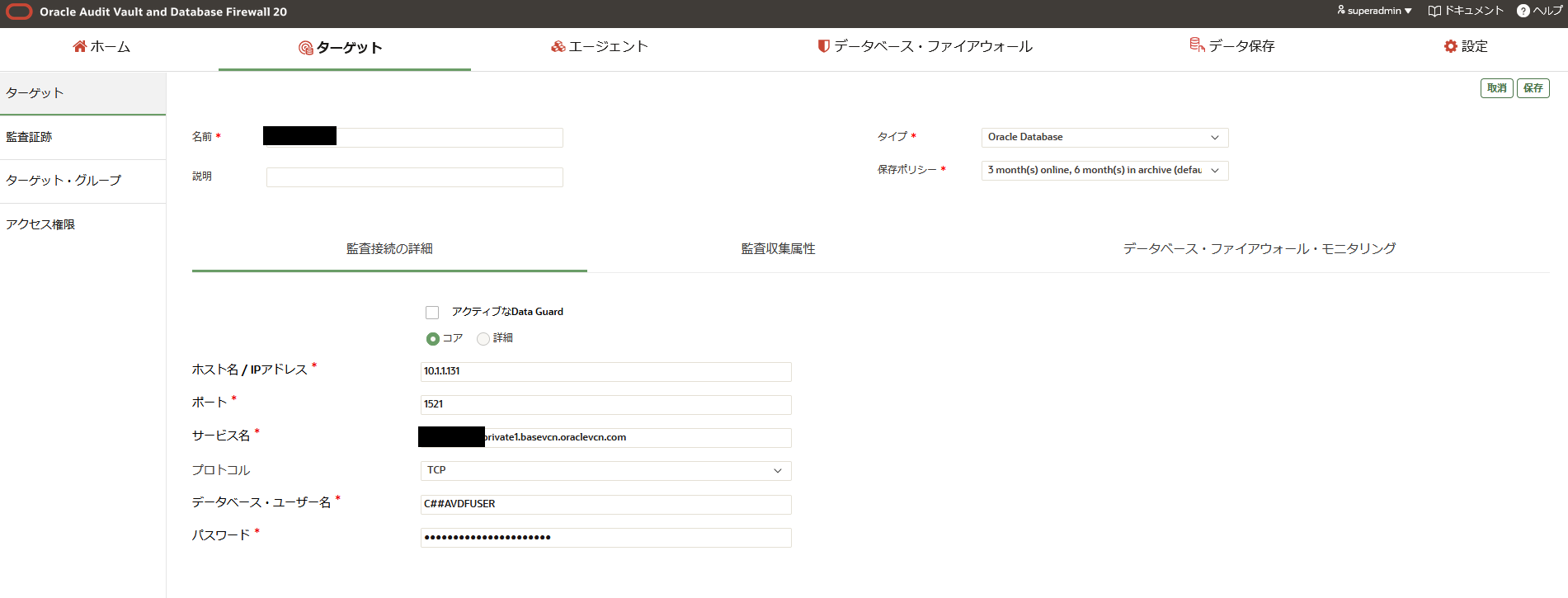This screenshot has width=1568, height=598.
Task: Enable the アクティブなData Guard checkbox
Action: 432,313
